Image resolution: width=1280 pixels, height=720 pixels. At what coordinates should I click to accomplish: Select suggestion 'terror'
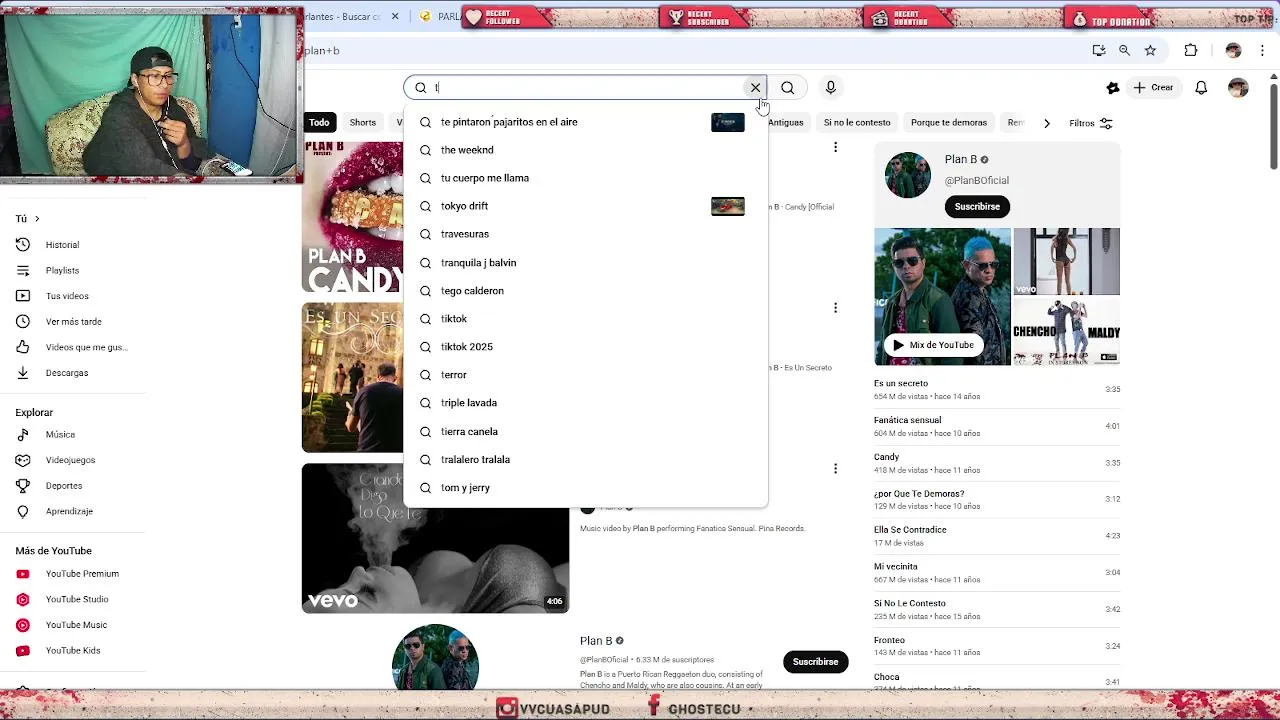[x=585, y=375]
